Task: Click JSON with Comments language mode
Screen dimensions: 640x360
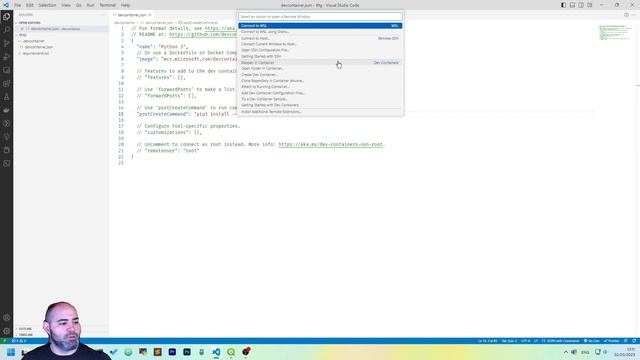Action: click(563, 341)
